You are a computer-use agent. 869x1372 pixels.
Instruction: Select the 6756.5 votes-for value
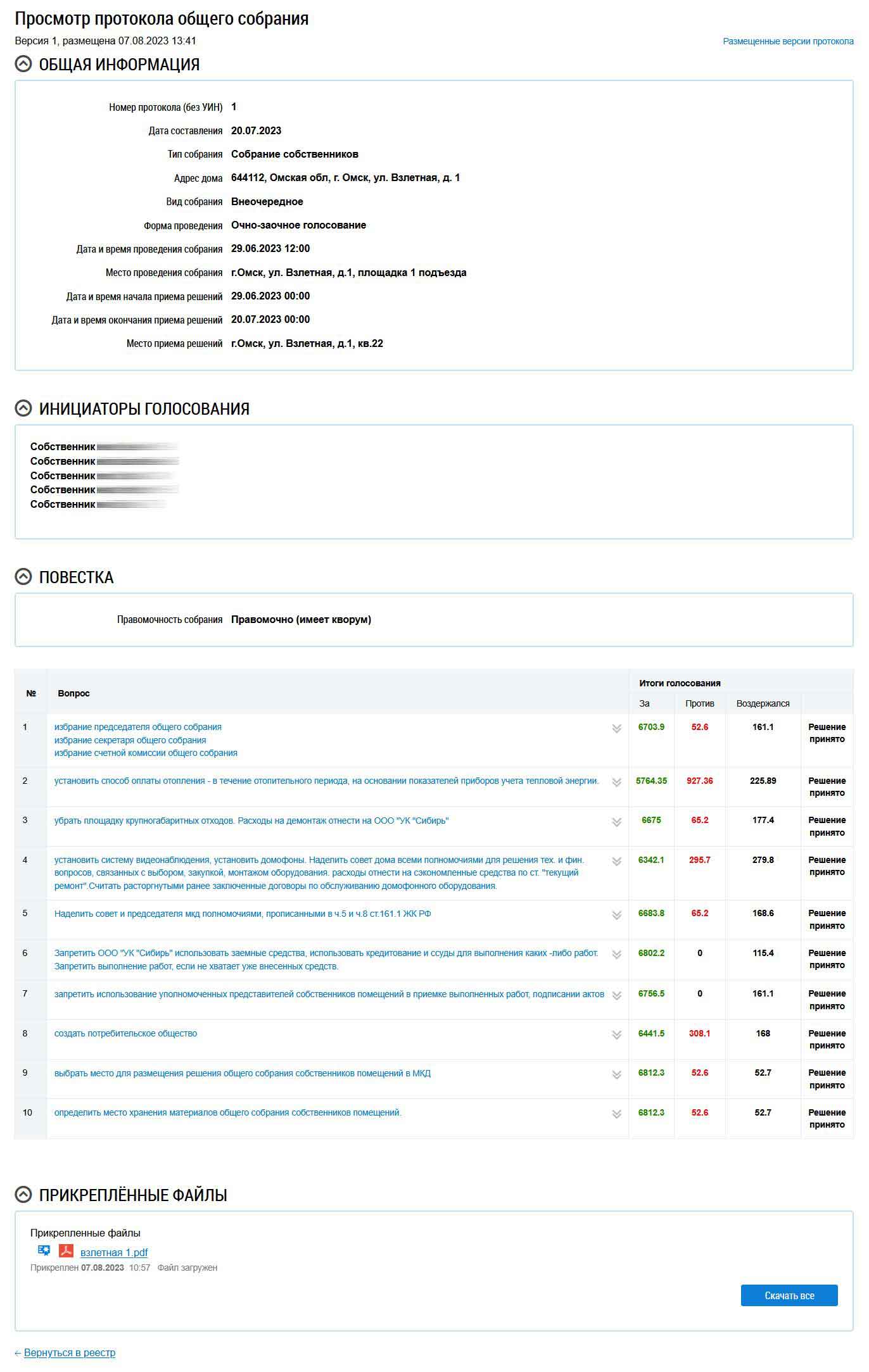point(651,993)
